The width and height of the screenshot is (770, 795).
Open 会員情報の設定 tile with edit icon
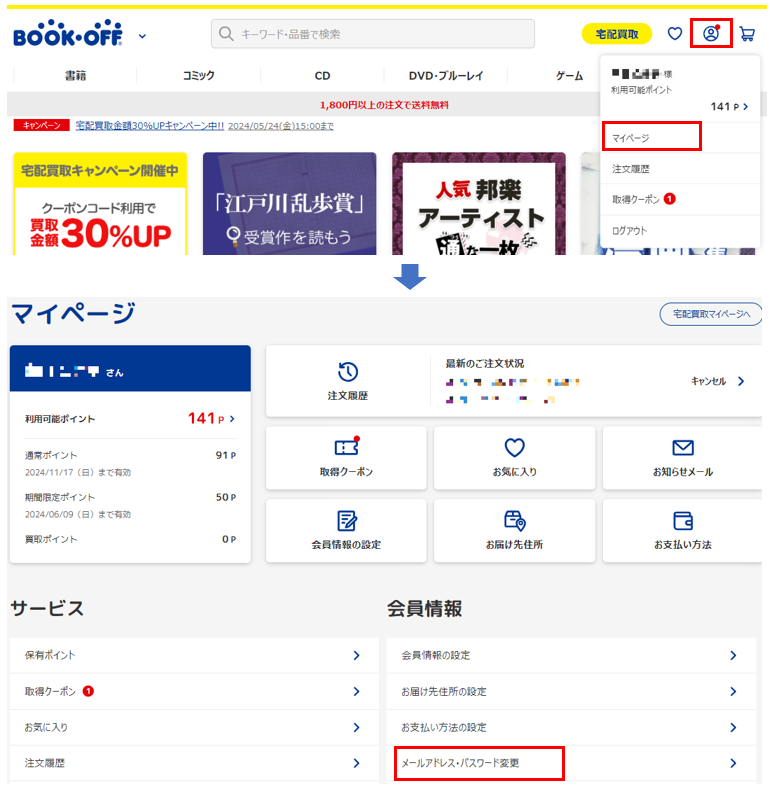(346, 531)
